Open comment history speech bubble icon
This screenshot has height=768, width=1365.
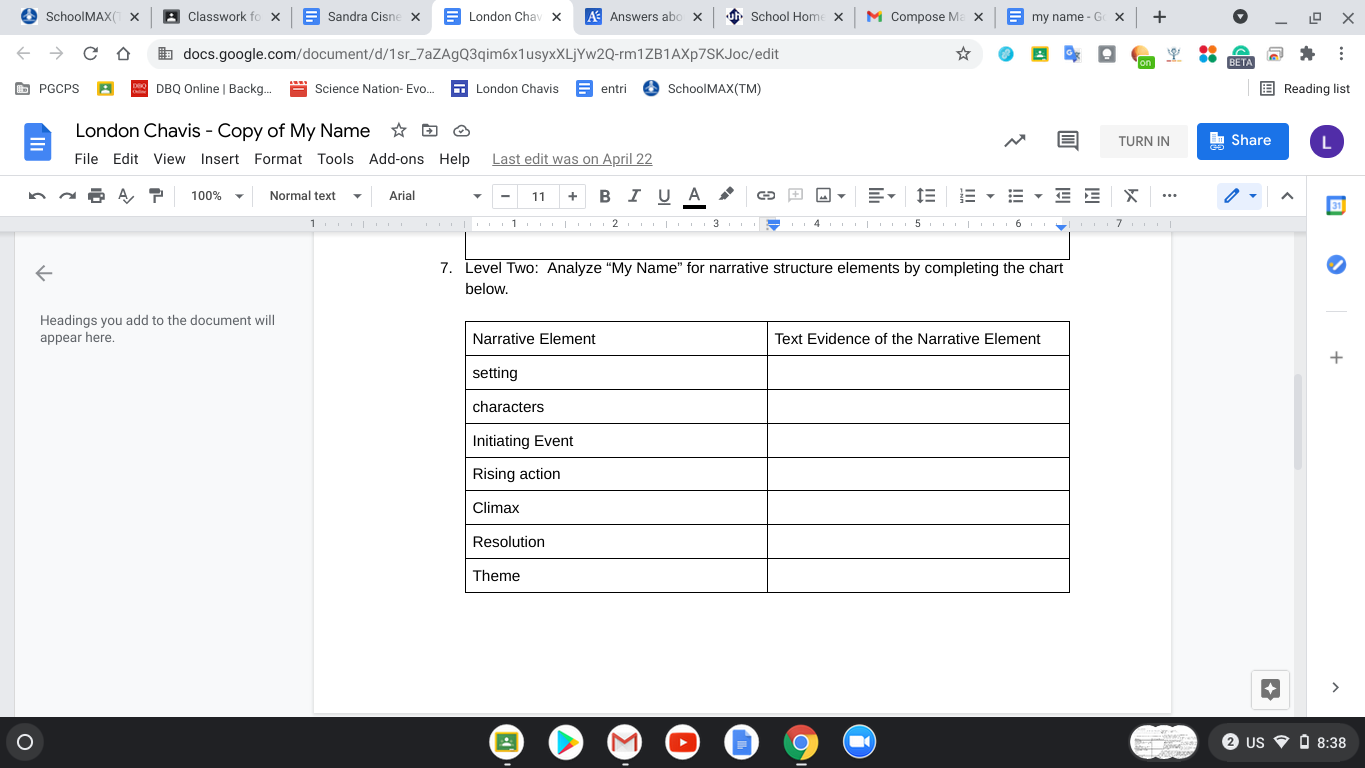point(1067,141)
